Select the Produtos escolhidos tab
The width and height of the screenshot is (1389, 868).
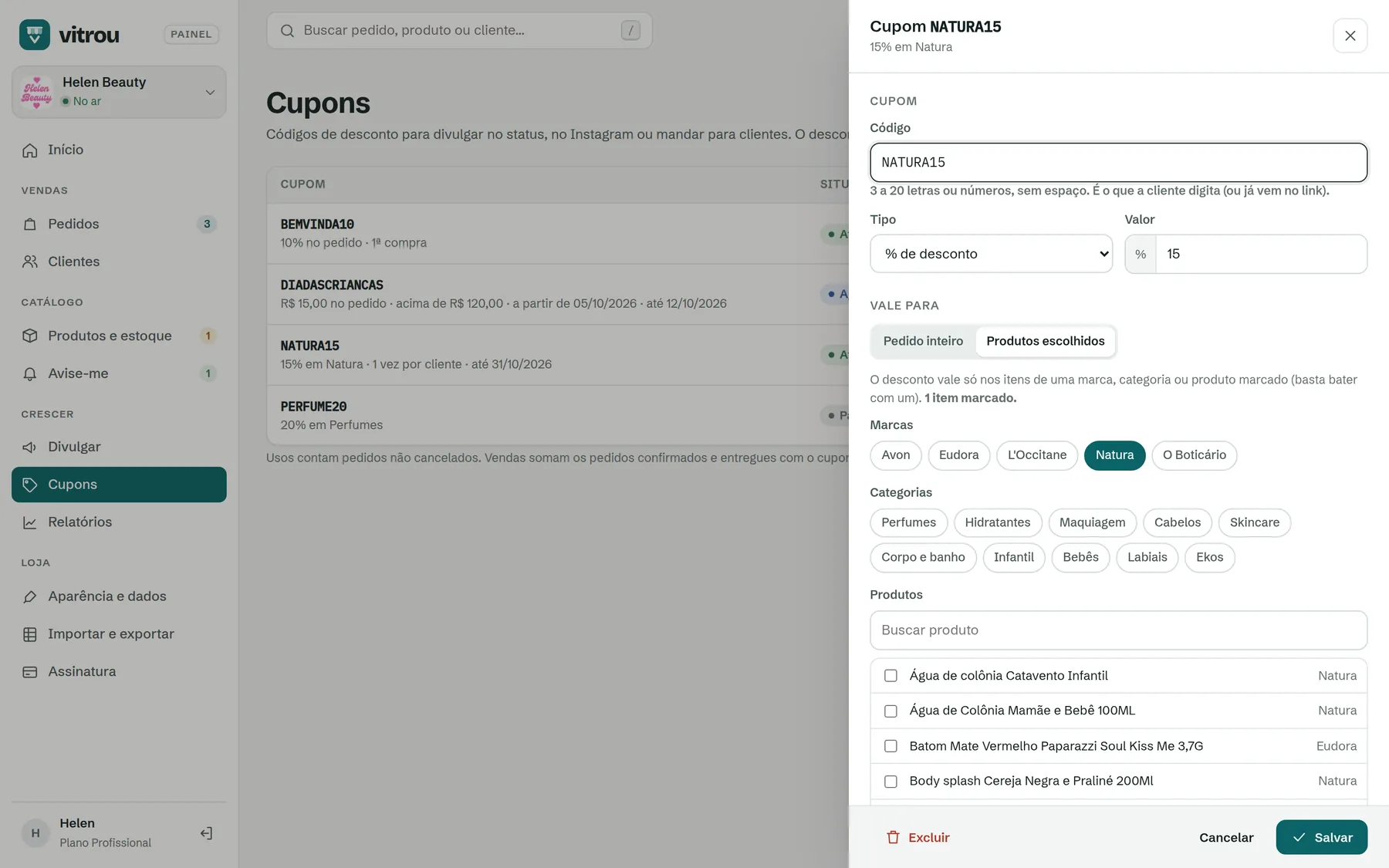[x=1045, y=341]
